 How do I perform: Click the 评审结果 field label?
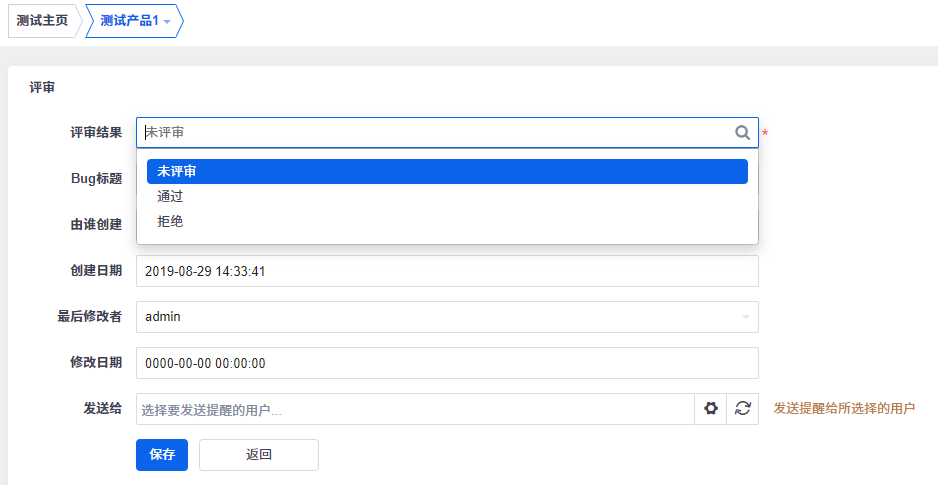click(96, 132)
